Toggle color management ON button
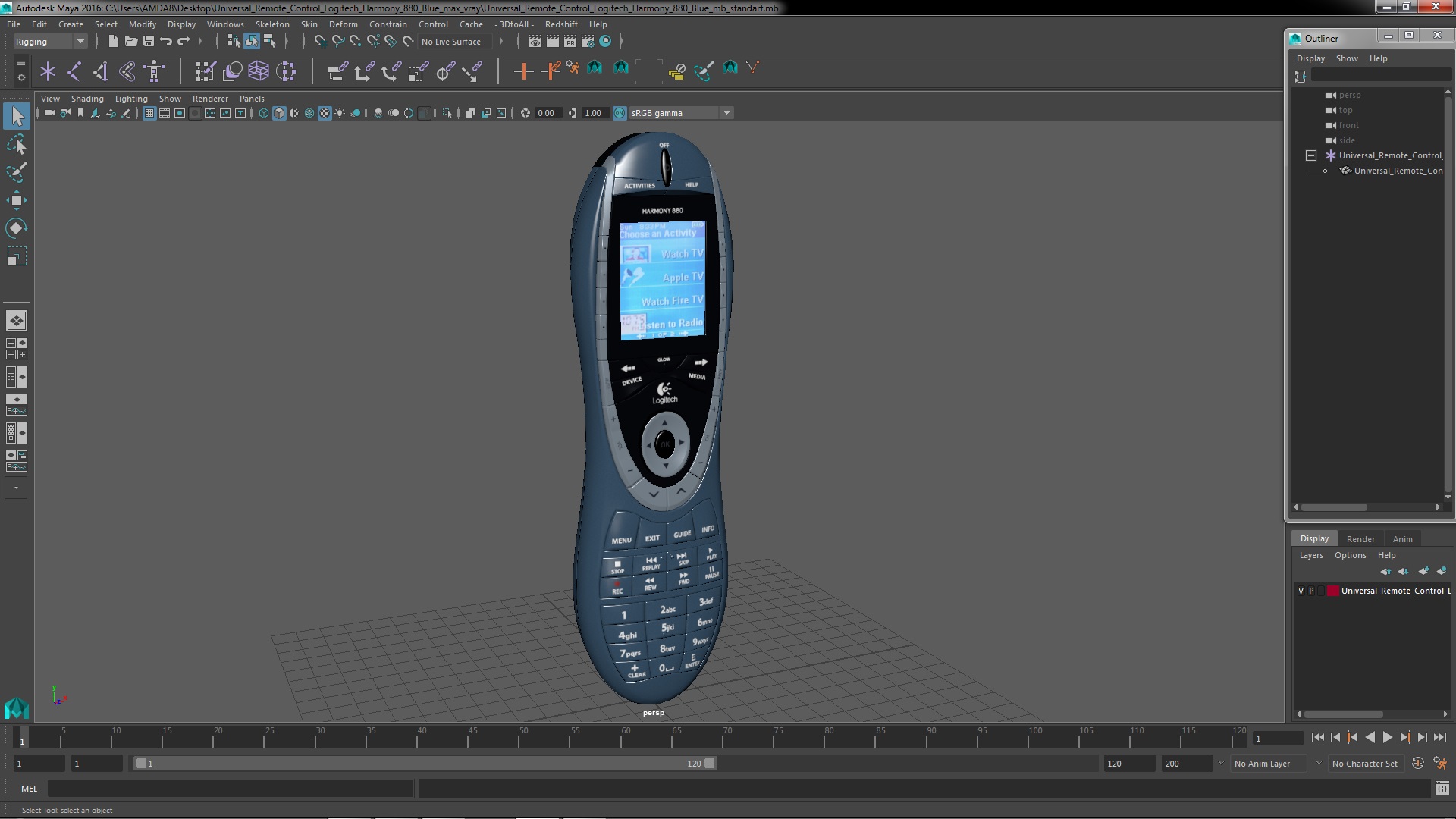Viewport: 1456px width, 819px height. pyautogui.click(x=620, y=113)
